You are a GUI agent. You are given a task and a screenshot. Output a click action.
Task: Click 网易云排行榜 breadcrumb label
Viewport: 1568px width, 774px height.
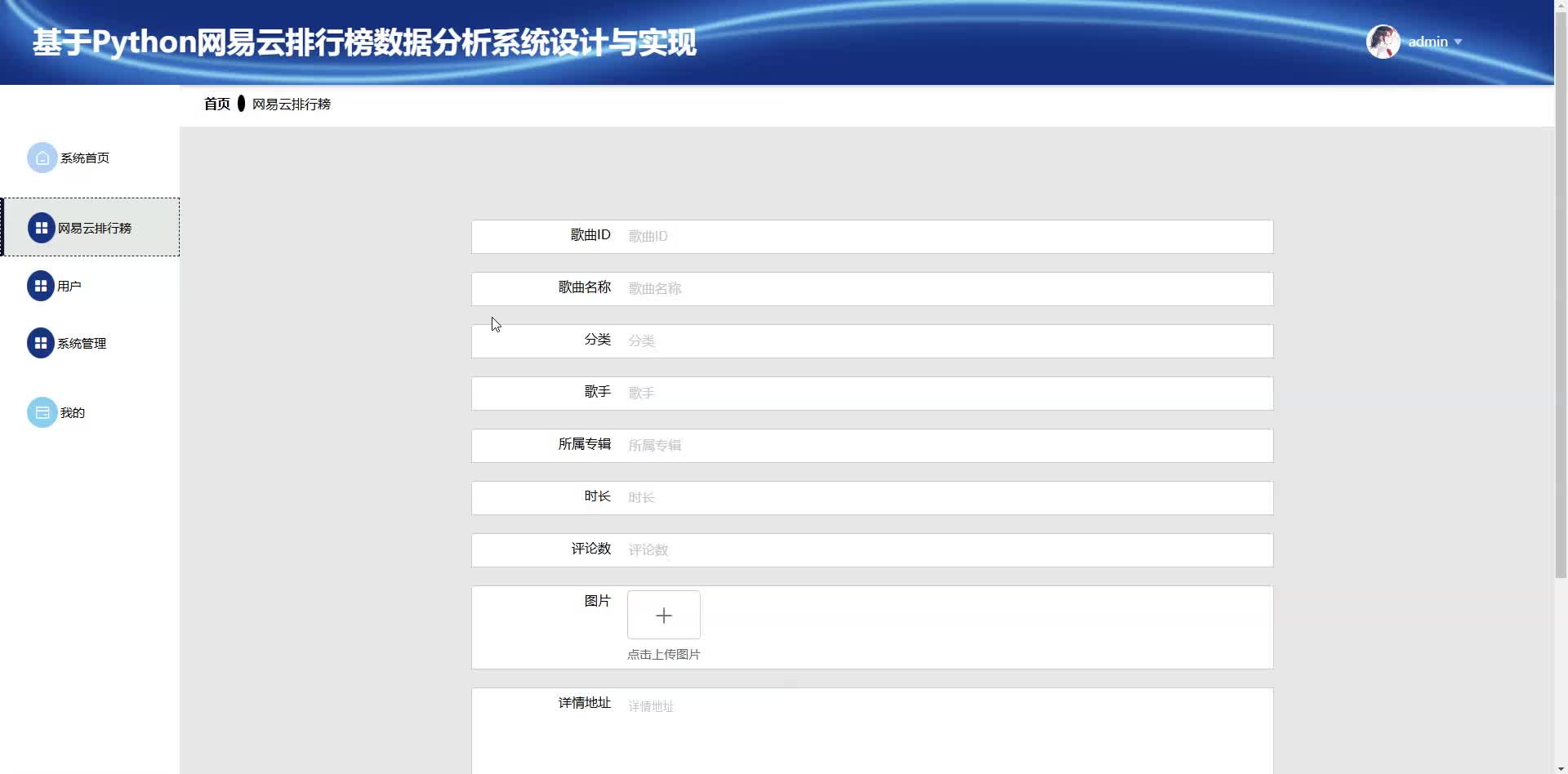pos(291,104)
